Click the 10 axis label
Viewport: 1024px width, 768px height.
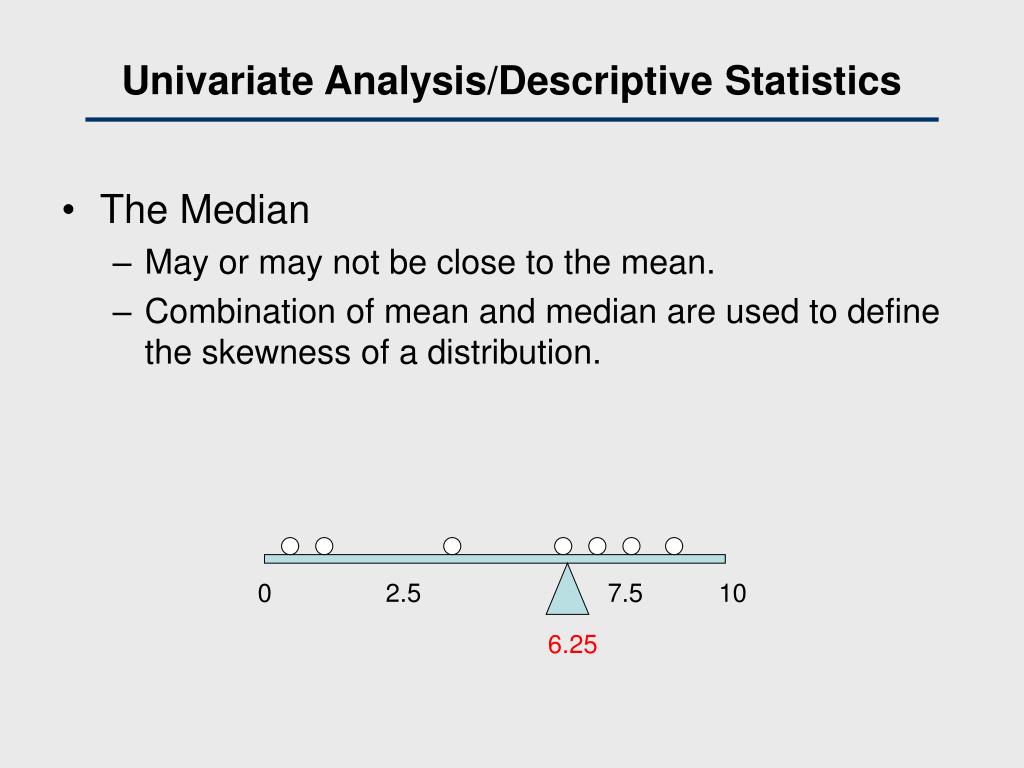(733, 594)
